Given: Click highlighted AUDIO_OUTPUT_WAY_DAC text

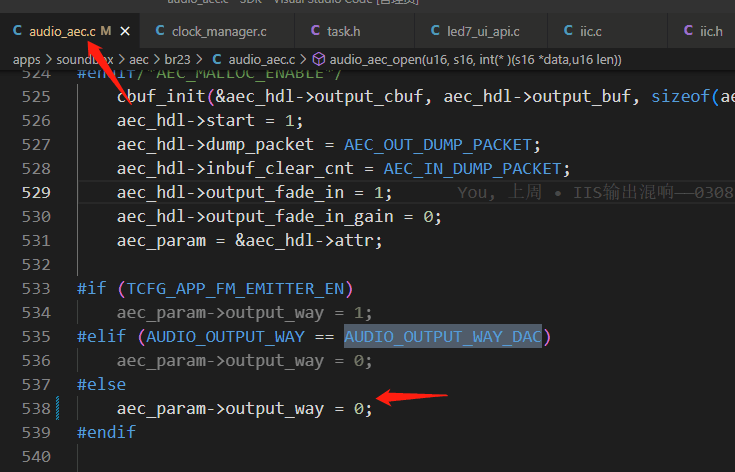Looking at the screenshot, I should [x=443, y=337].
